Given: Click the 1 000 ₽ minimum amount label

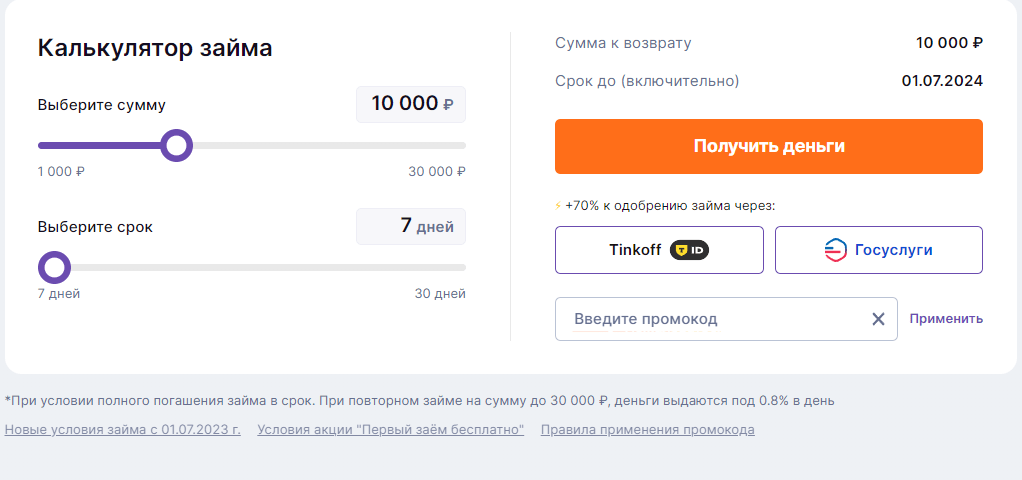Looking at the screenshot, I should [61, 172].
